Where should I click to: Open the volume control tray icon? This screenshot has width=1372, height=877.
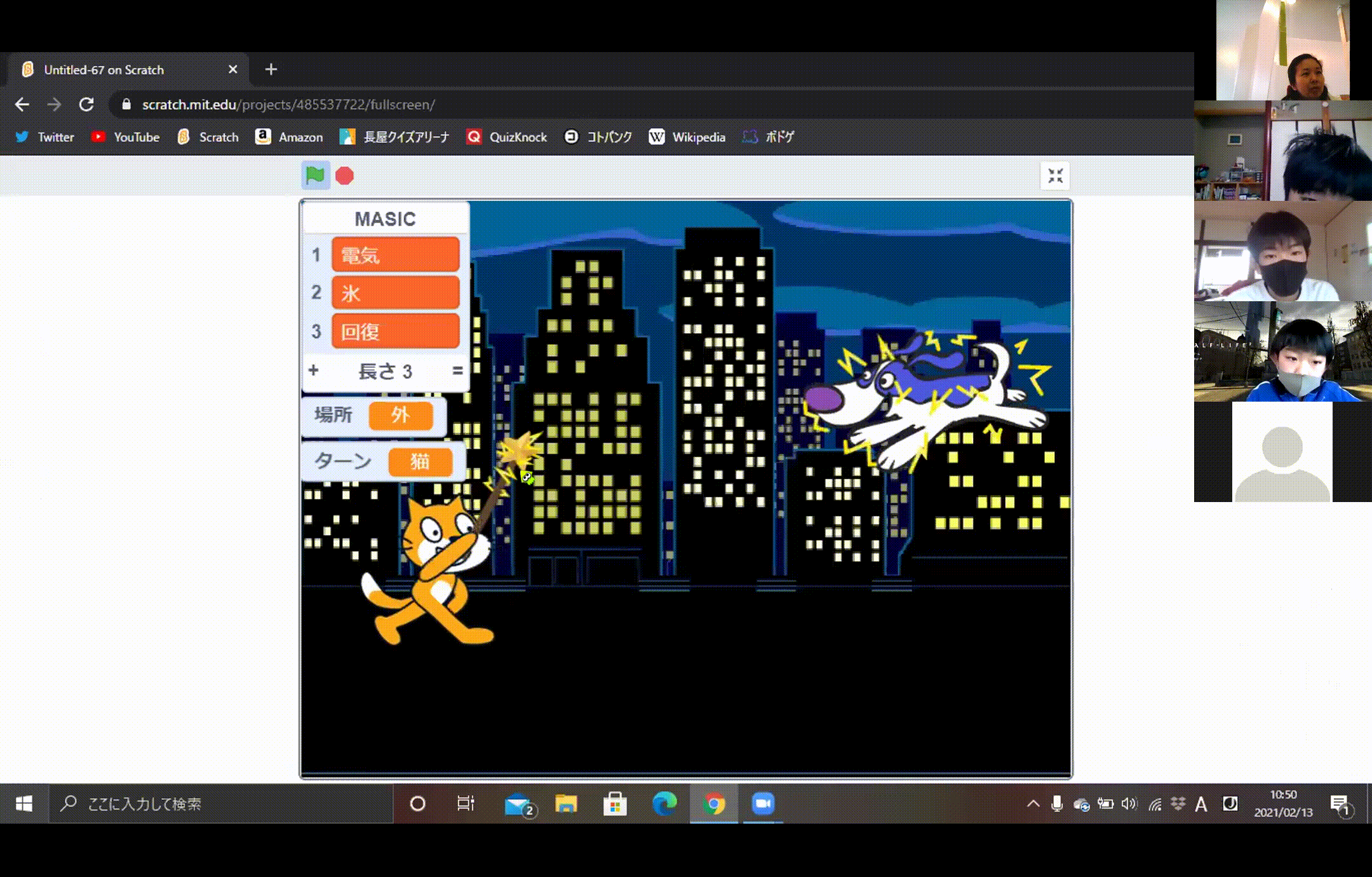1129,804
